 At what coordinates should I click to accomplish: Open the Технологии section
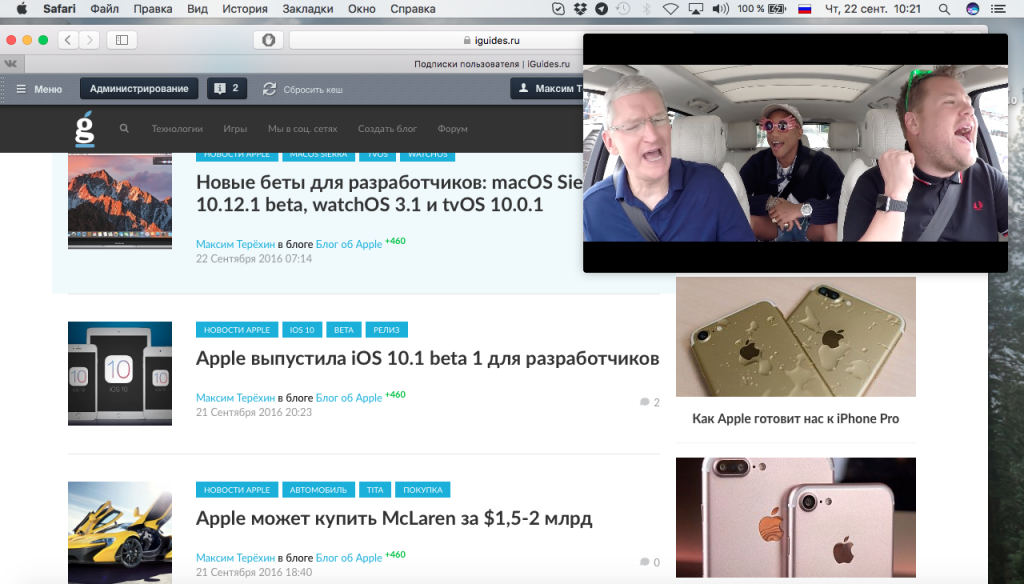click(x=177, y=129)
